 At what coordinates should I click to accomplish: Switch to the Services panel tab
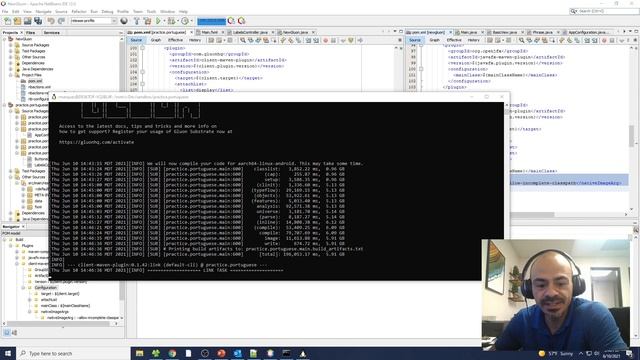pyautogui.click(x=52, y=32)
